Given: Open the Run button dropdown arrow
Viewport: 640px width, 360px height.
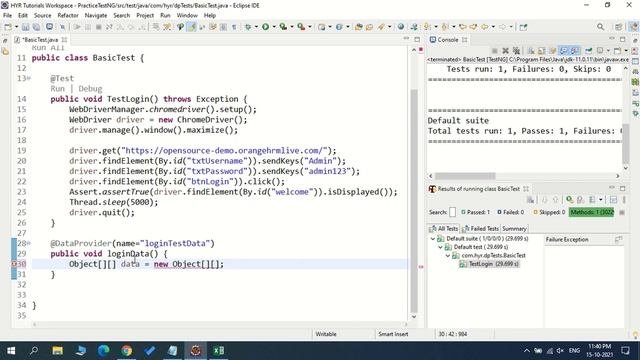Looking at the screenshot, I should point(274,27).
